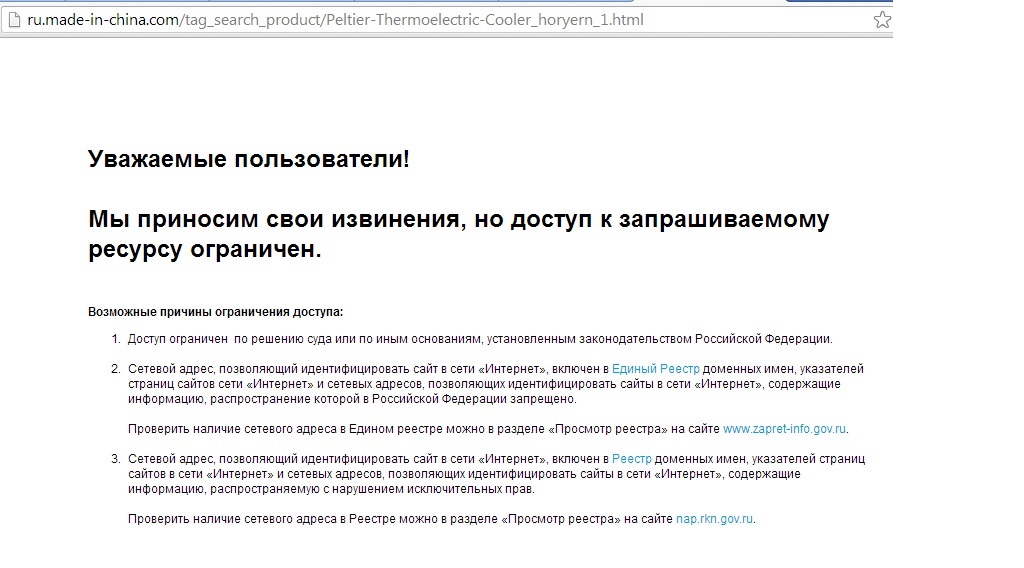Go to the nap.rkn.gov.ru link
The height and width of the screenshot is (568, 1024).
(715, 519)
